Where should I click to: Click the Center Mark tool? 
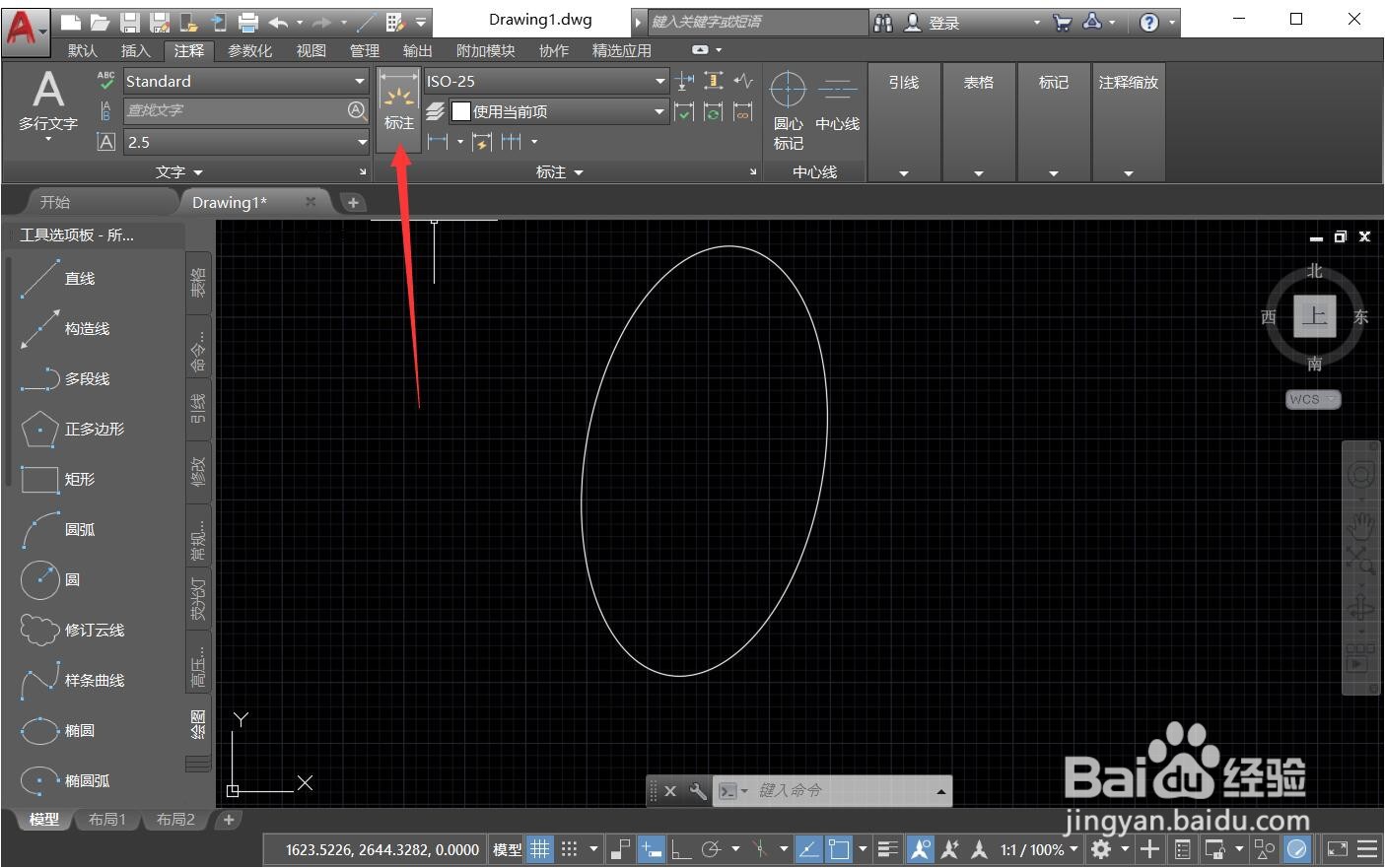[x=788, y=109]
